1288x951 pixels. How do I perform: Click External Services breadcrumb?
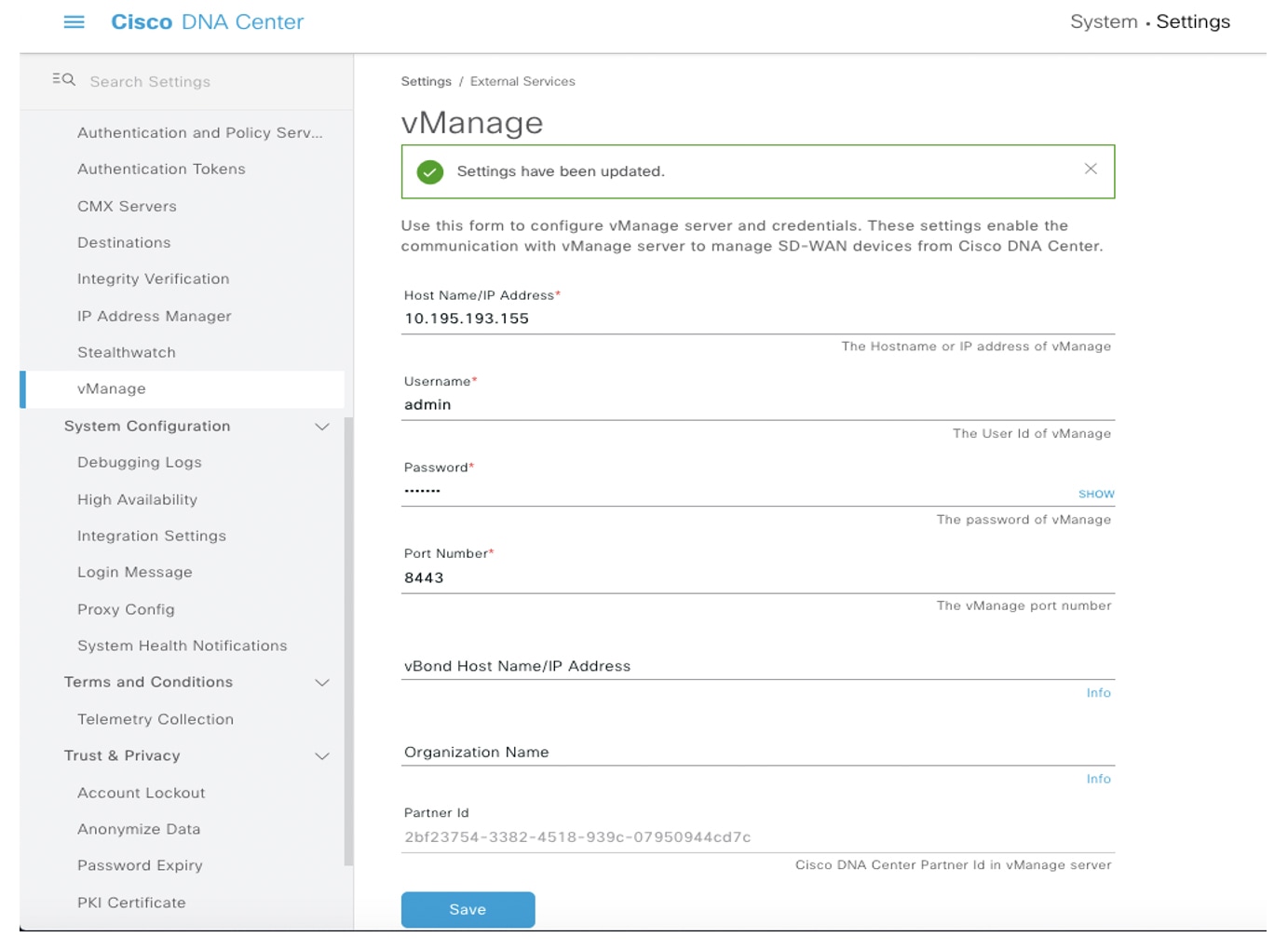pos(522,81)
